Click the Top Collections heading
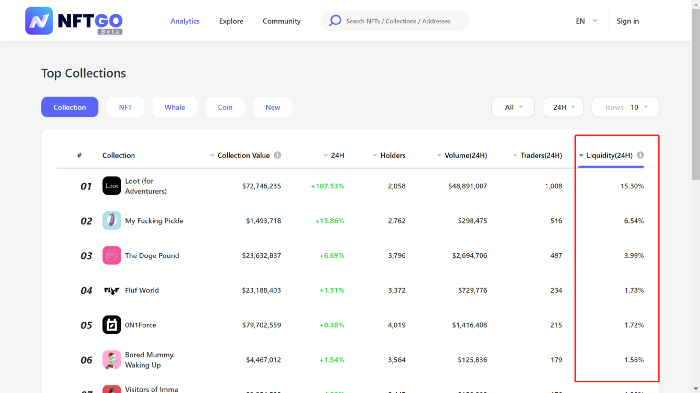The height and width of the screenshot is (393, 700). point(83,73)
